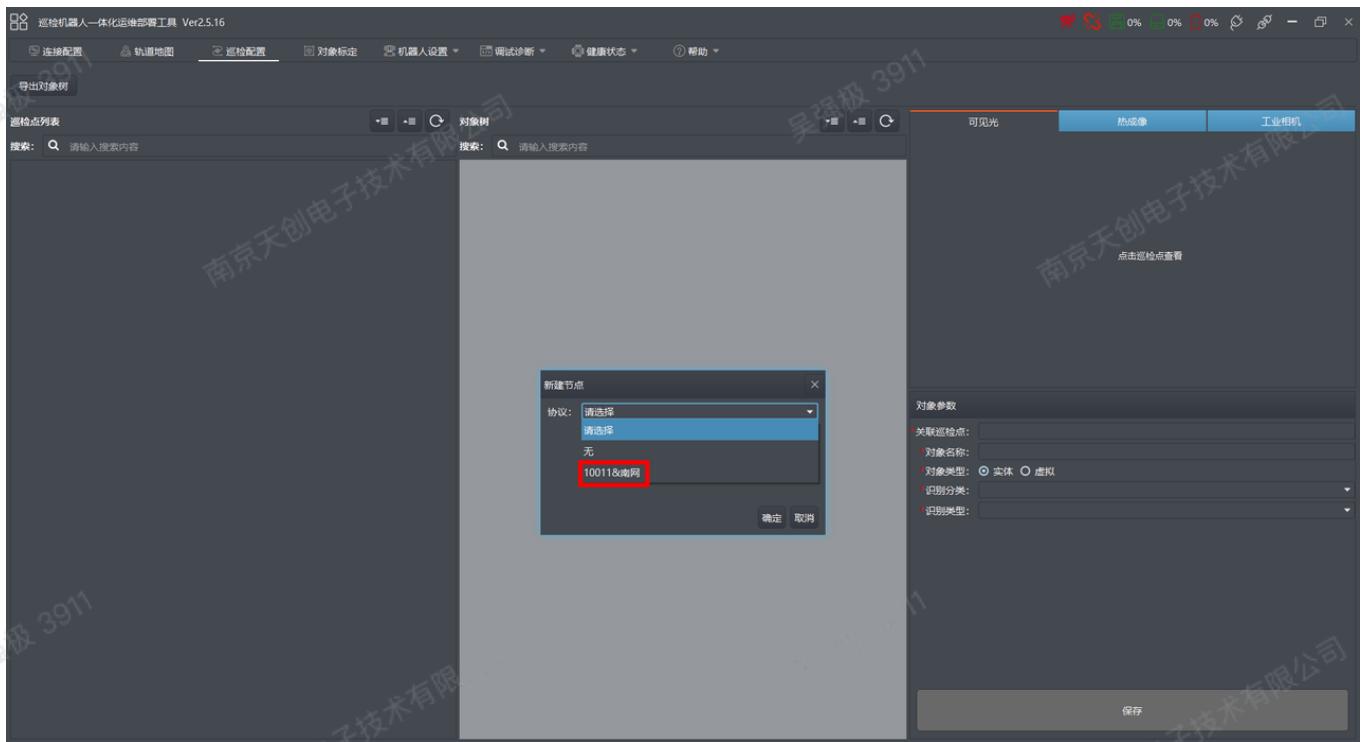The image size is (1362, 742).
Task: Open the 帮助 menu
Action: 697,52
